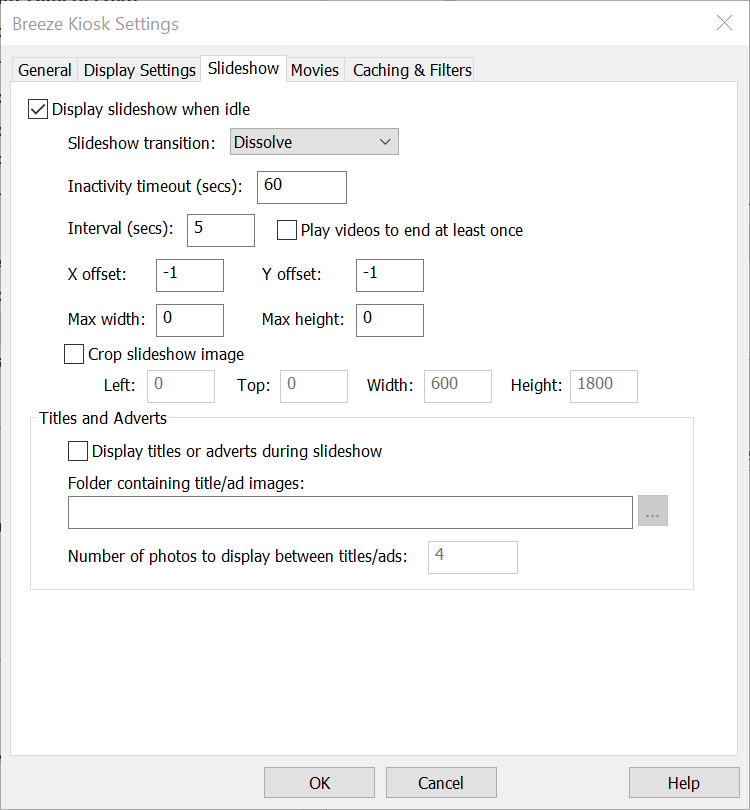Confirm settings with OK button
This screenshot has height=810, width=750.
click(x=319, y=783)
